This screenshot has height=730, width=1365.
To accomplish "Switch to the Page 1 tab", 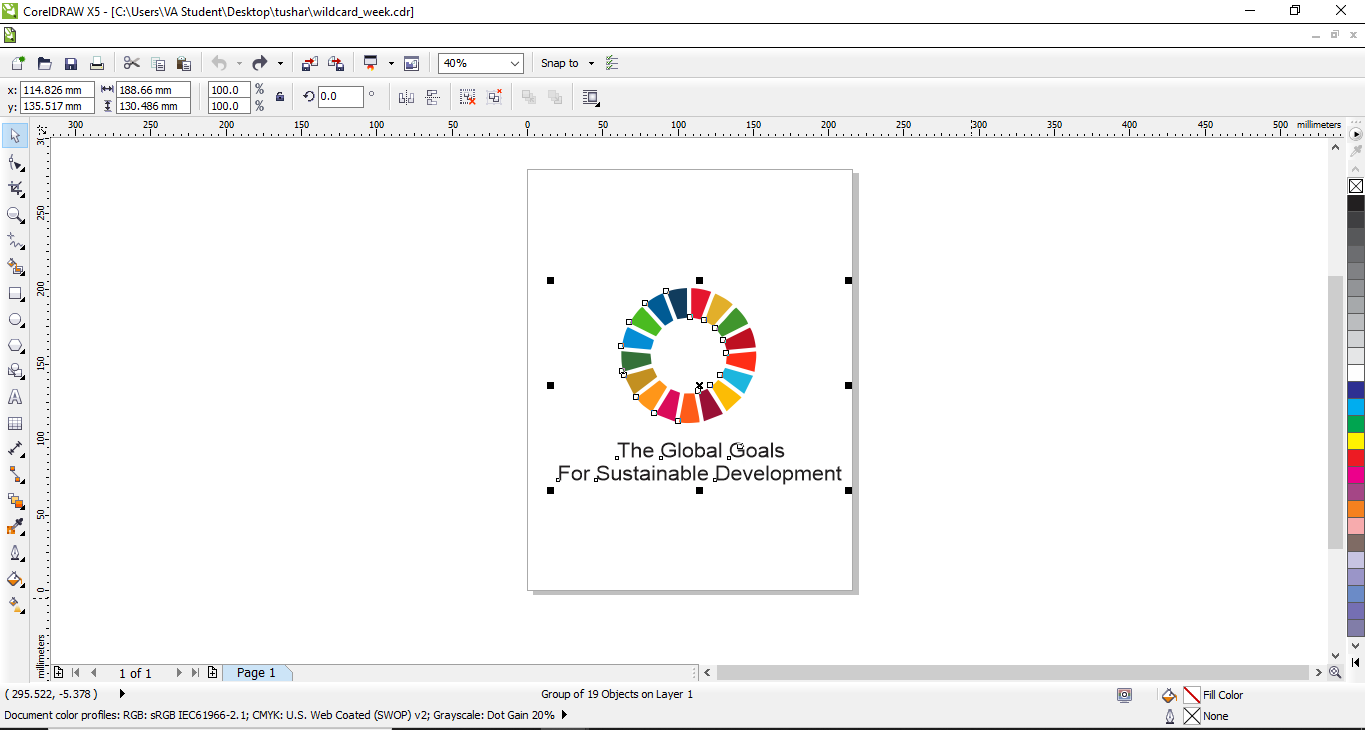I will [257, 673].
